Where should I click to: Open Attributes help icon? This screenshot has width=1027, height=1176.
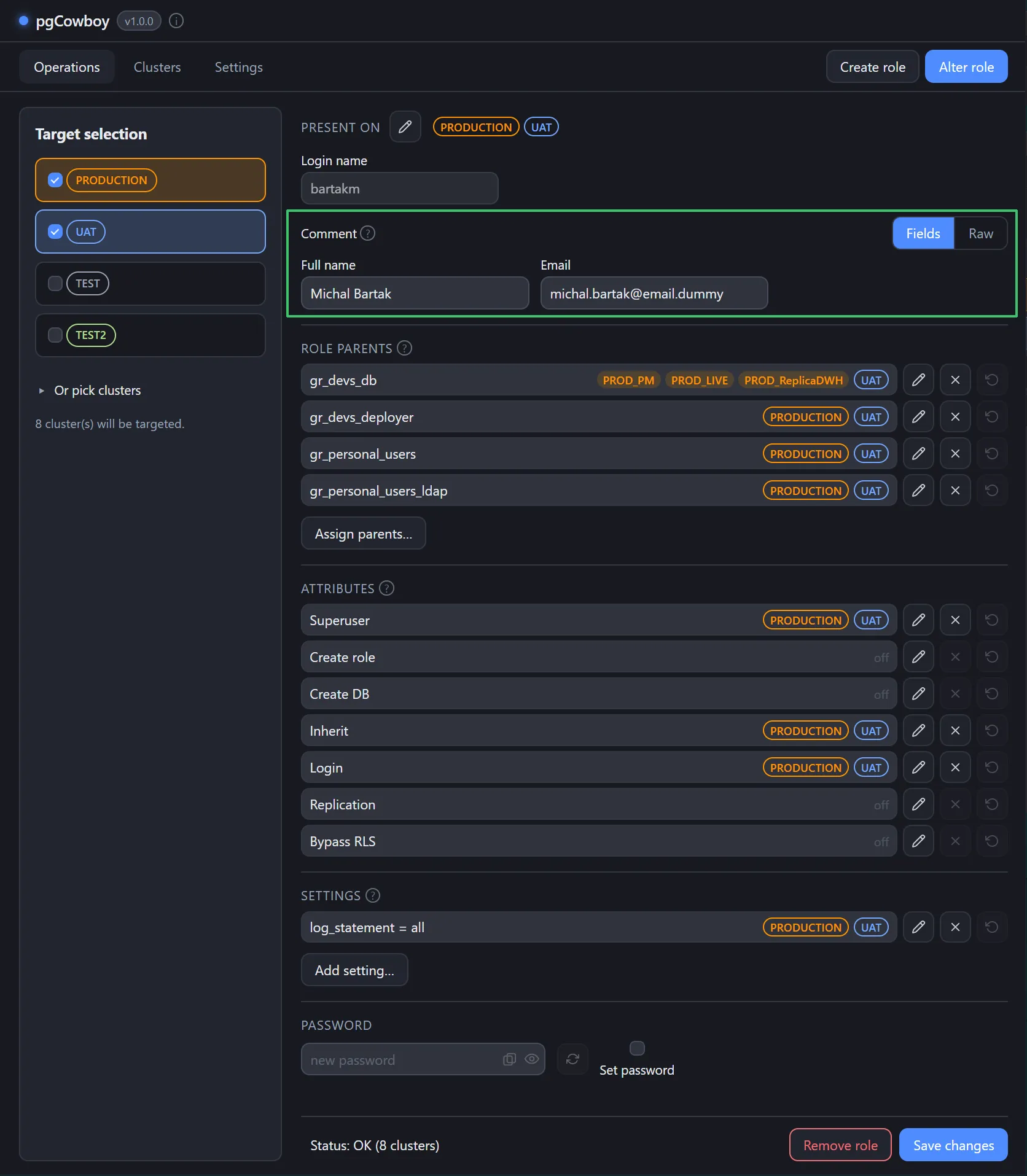coord(386,588)
